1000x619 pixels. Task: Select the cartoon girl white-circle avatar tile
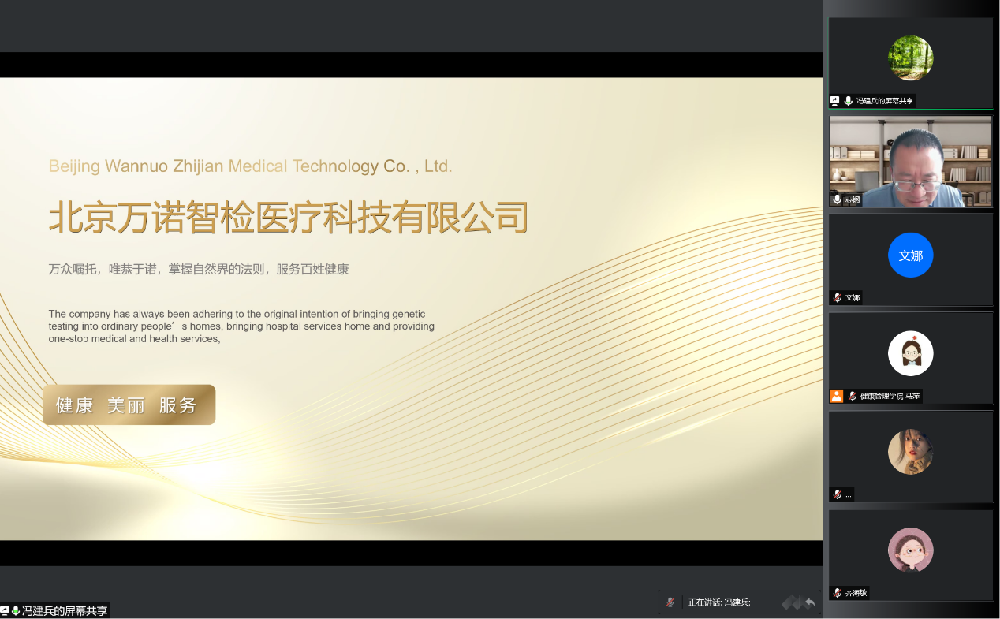click(x=911, y=358)
